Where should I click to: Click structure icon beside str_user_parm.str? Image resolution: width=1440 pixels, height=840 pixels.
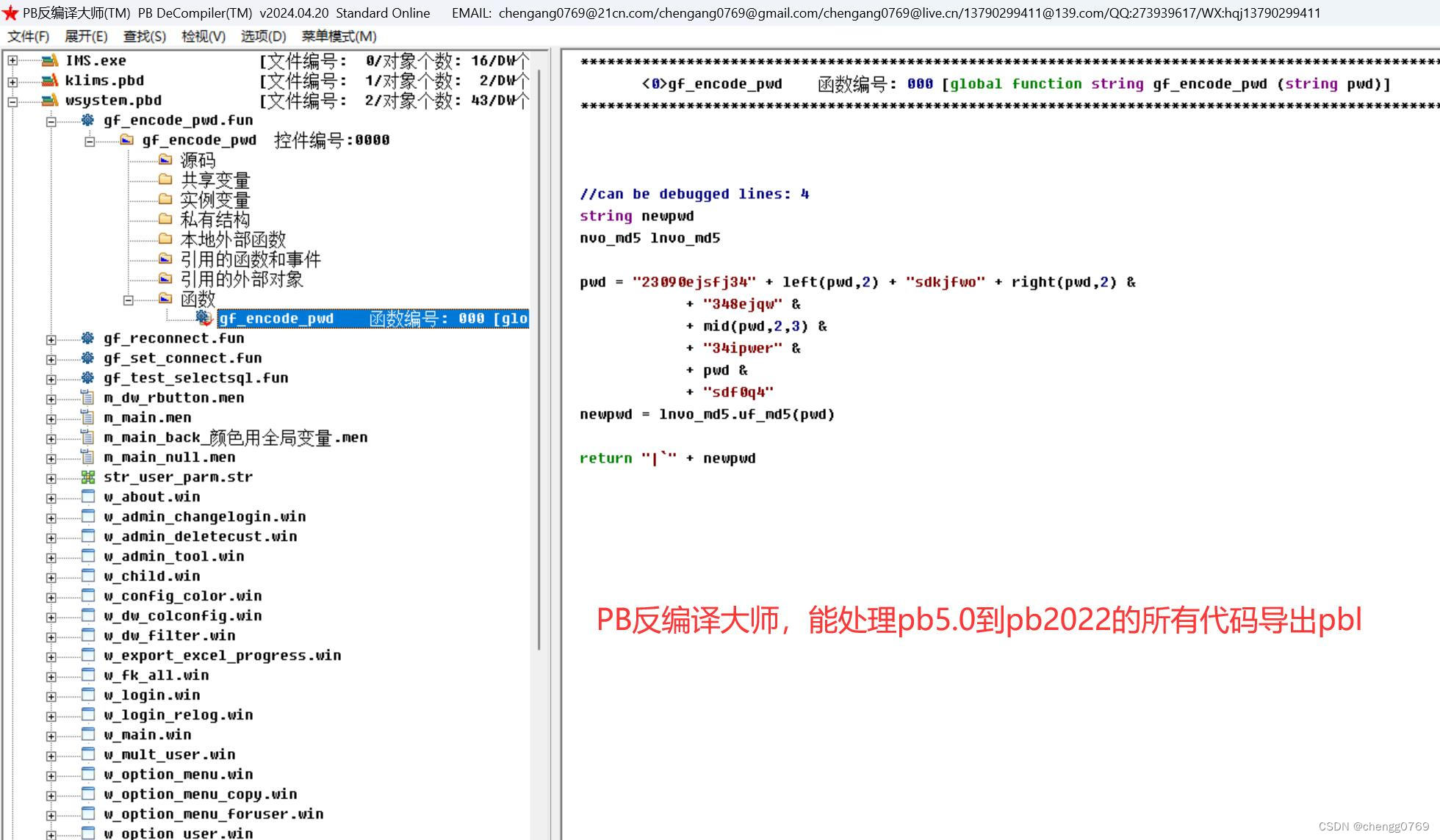coord(87,477)
